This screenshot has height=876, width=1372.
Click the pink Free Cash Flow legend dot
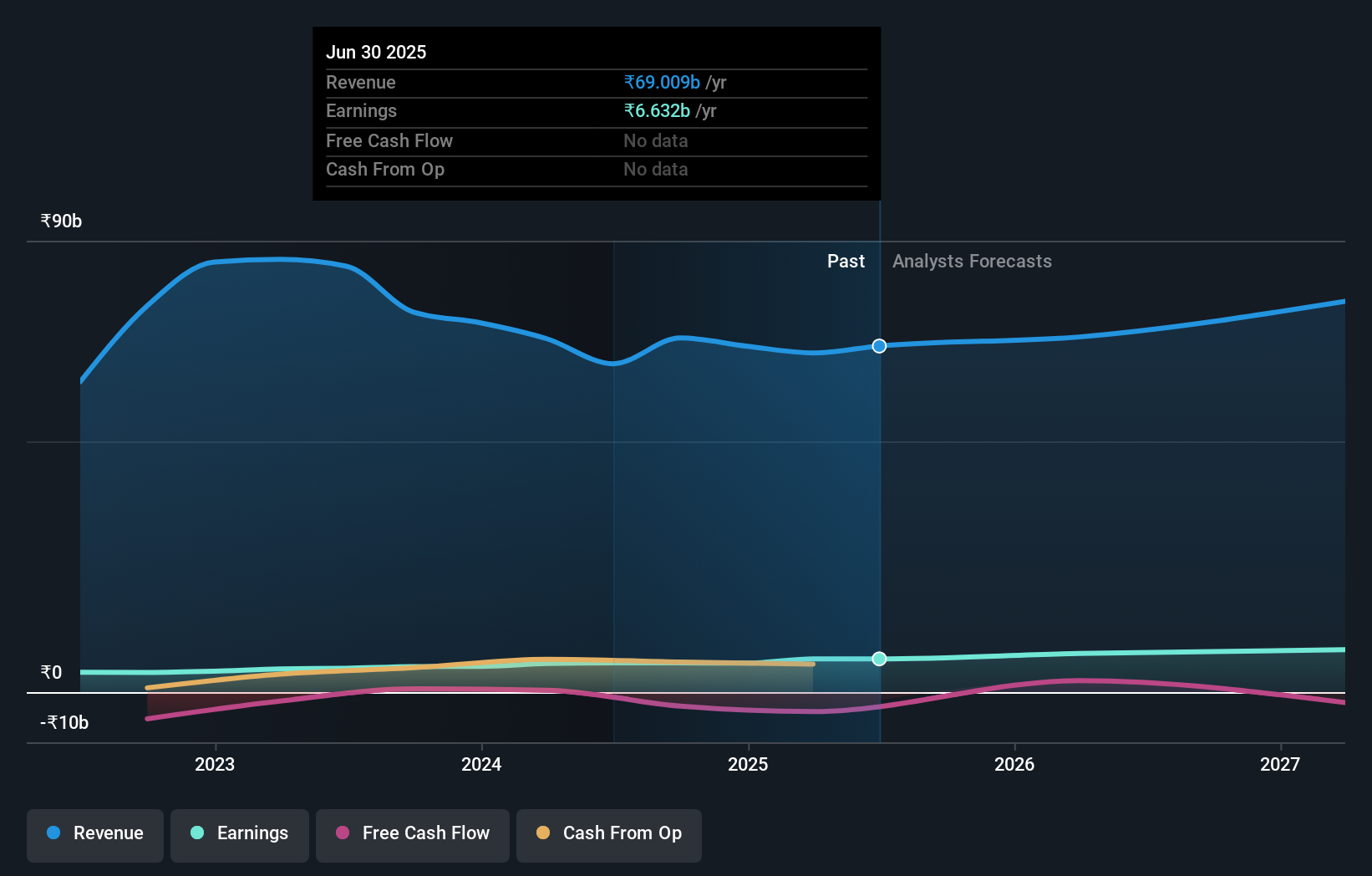(x=343, y=833)
